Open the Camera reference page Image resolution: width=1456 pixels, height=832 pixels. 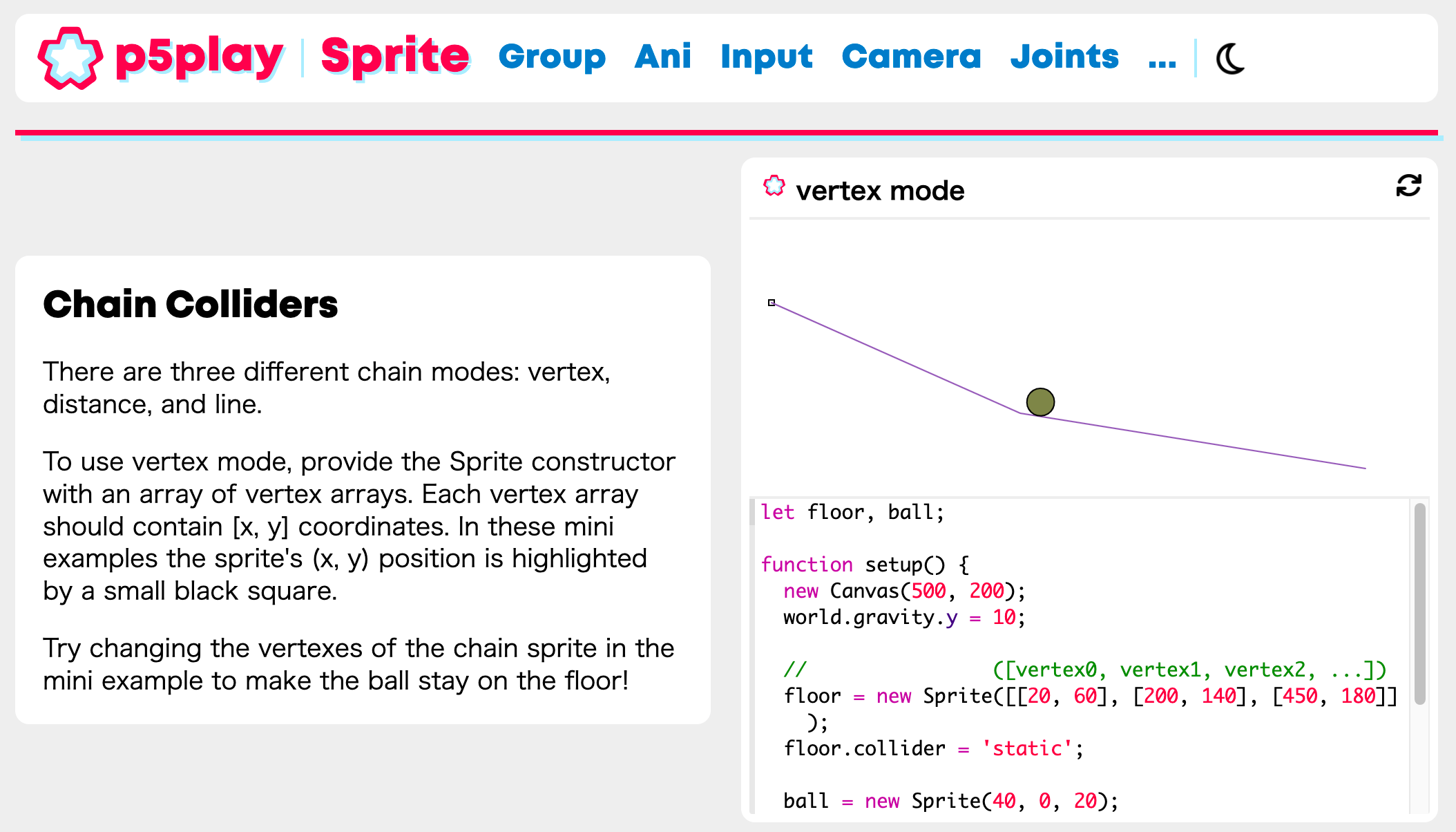[912, 57]
